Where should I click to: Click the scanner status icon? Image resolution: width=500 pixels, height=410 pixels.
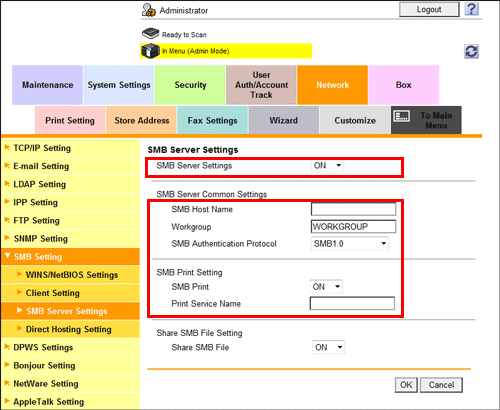click(151, 34)
